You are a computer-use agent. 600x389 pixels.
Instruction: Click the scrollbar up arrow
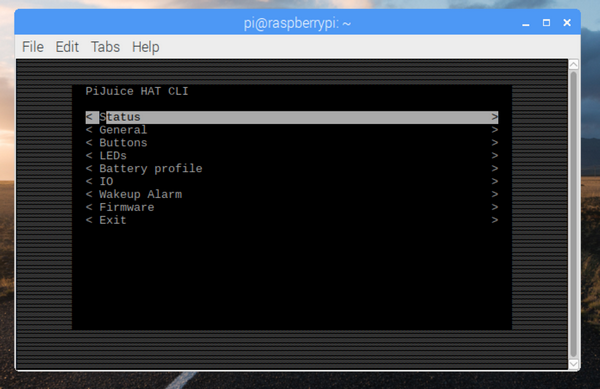(x=573, y=65)
